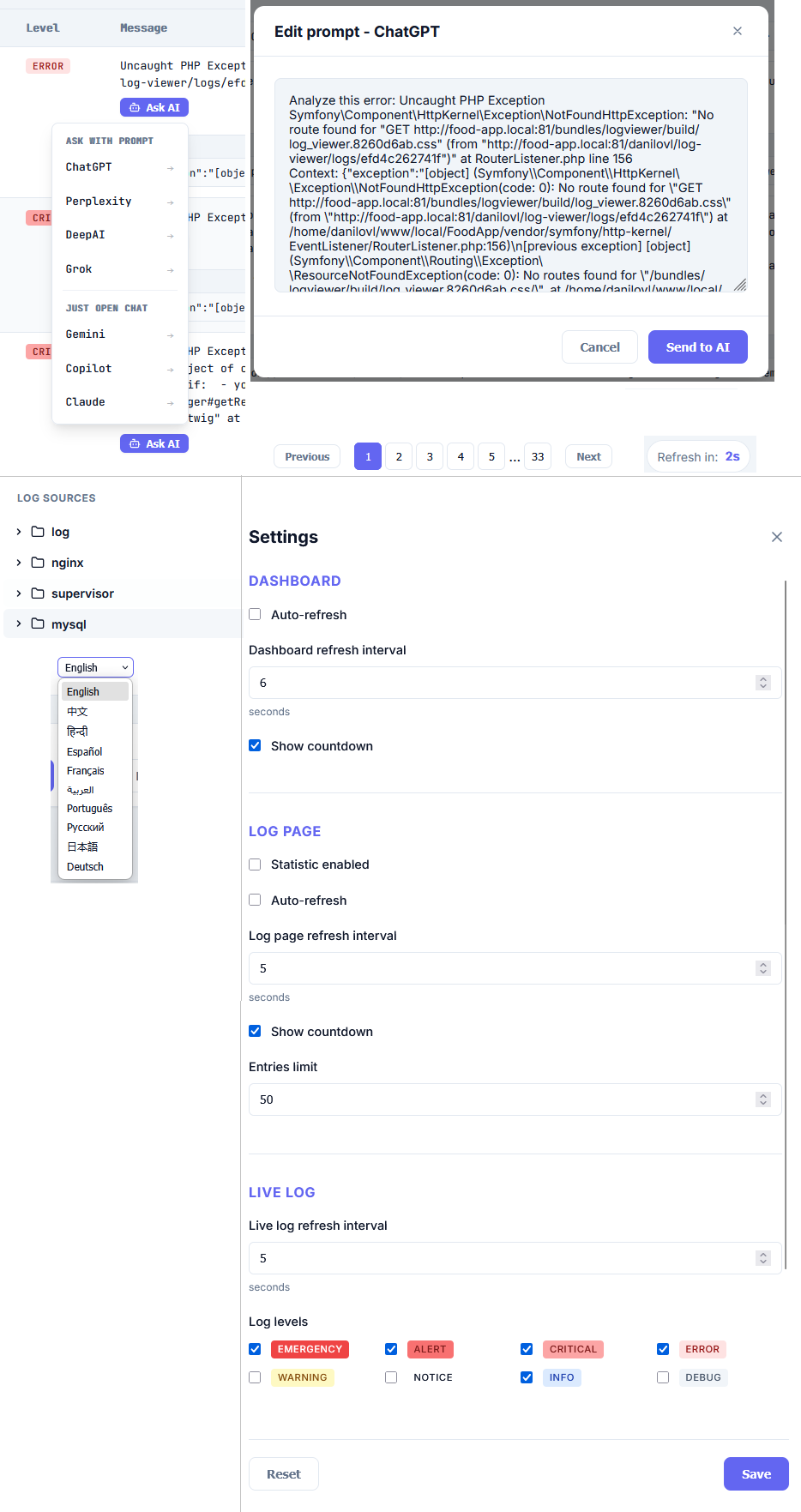Close the Edit prompt dialog

coord(738,31)
